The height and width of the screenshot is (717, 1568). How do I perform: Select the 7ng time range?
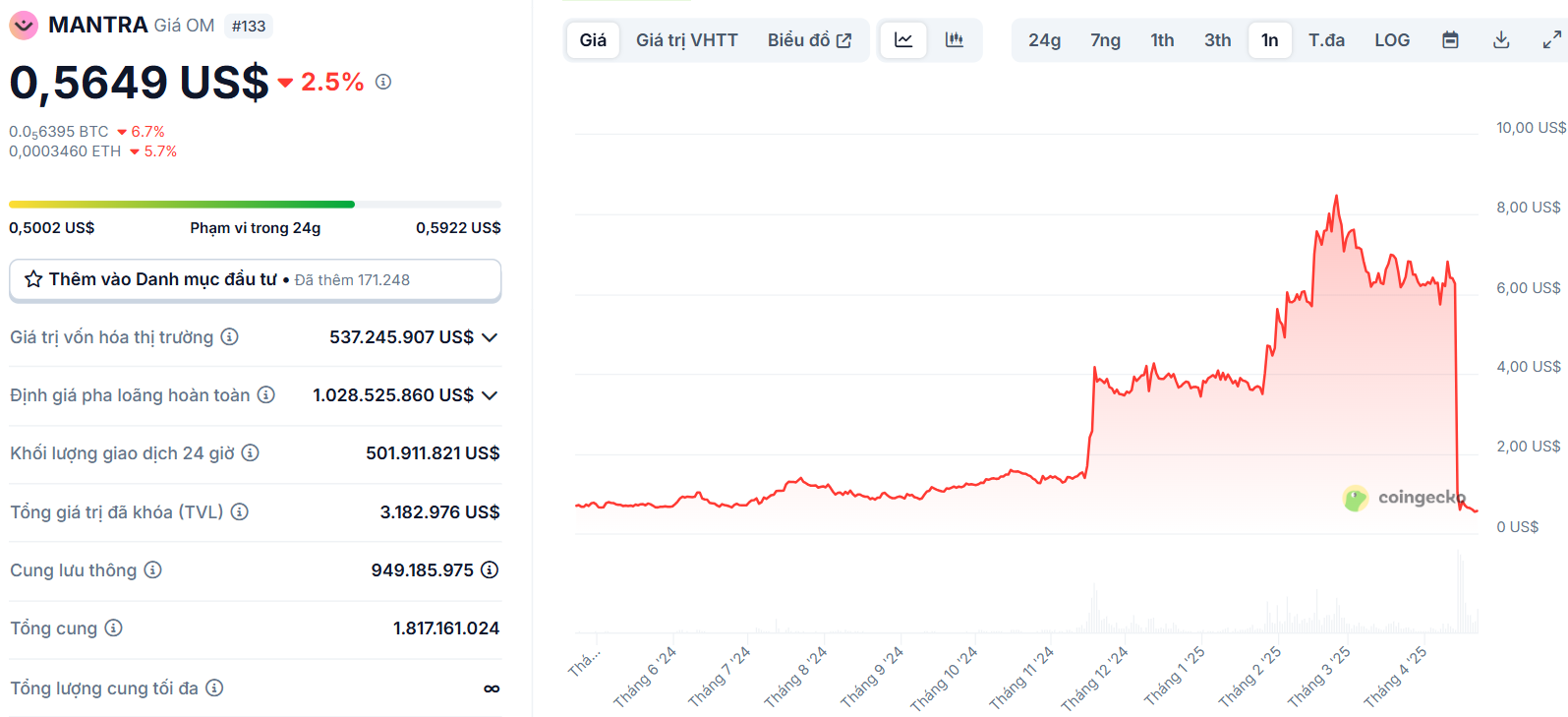click(1105, 40)
